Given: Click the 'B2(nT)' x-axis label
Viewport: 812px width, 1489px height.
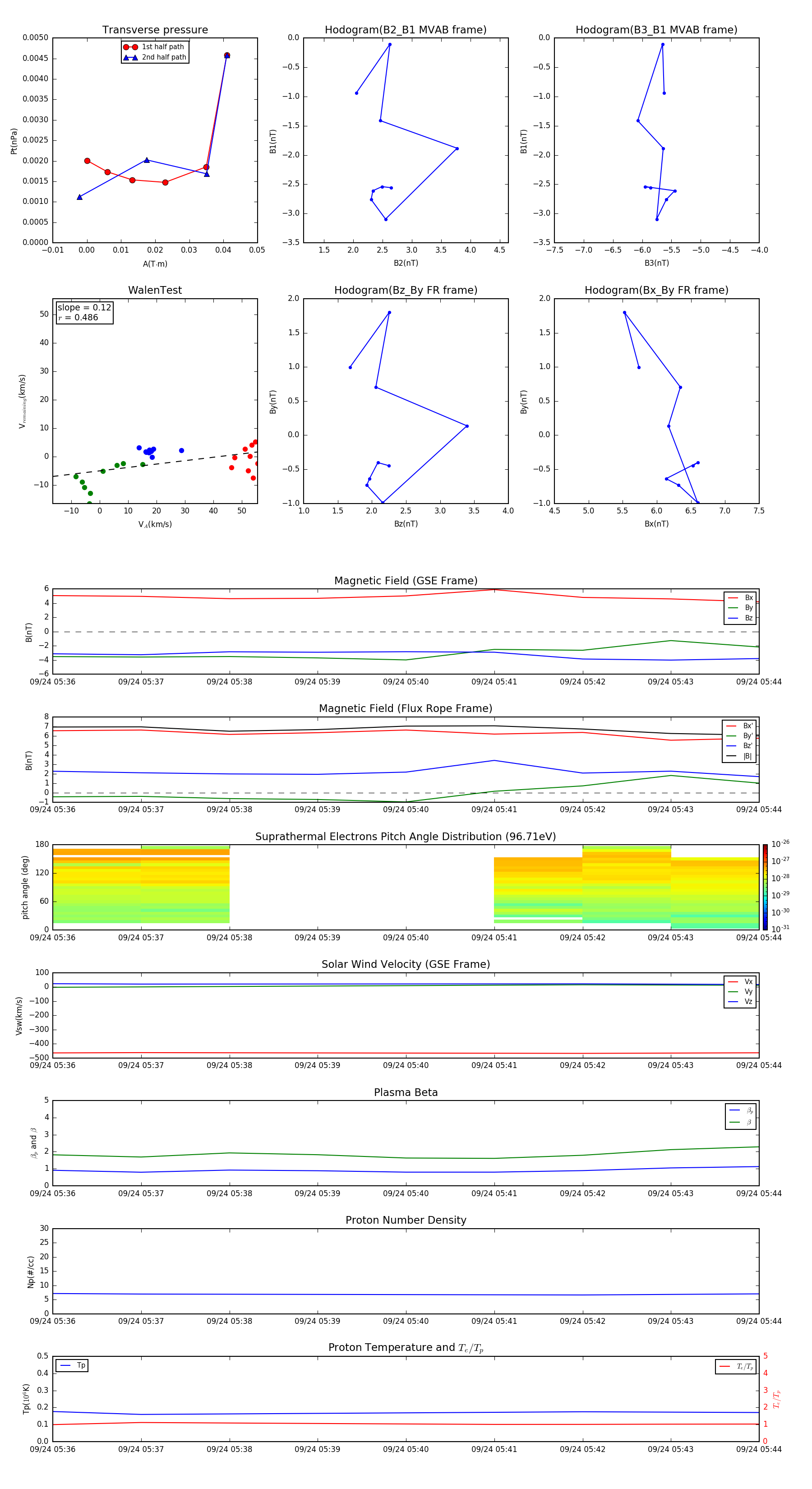Looking at the screenshot, I should 406,263.
